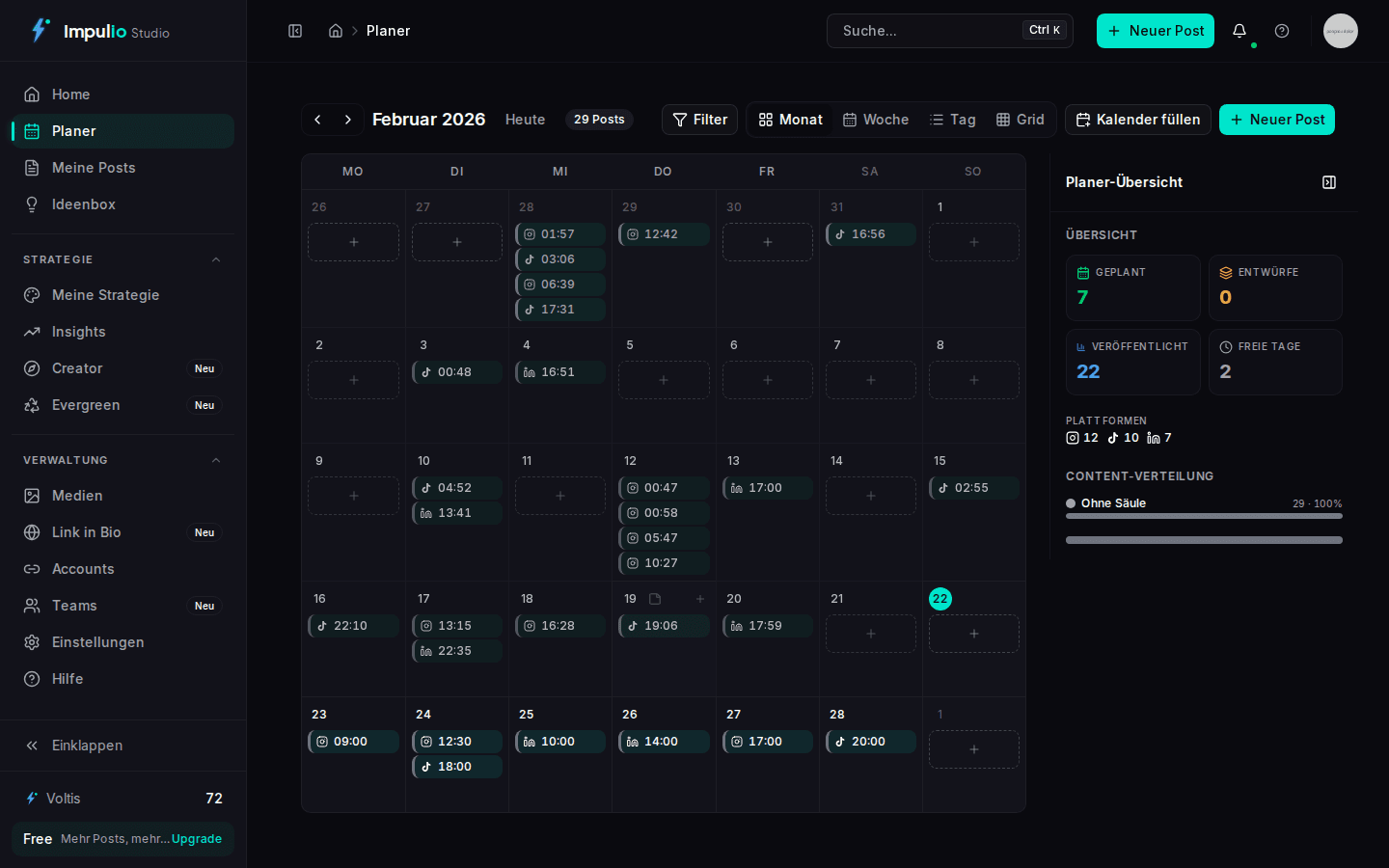
Task: Collapse the Strategie section
Action: pyautogui.click(x=216, y=259)
